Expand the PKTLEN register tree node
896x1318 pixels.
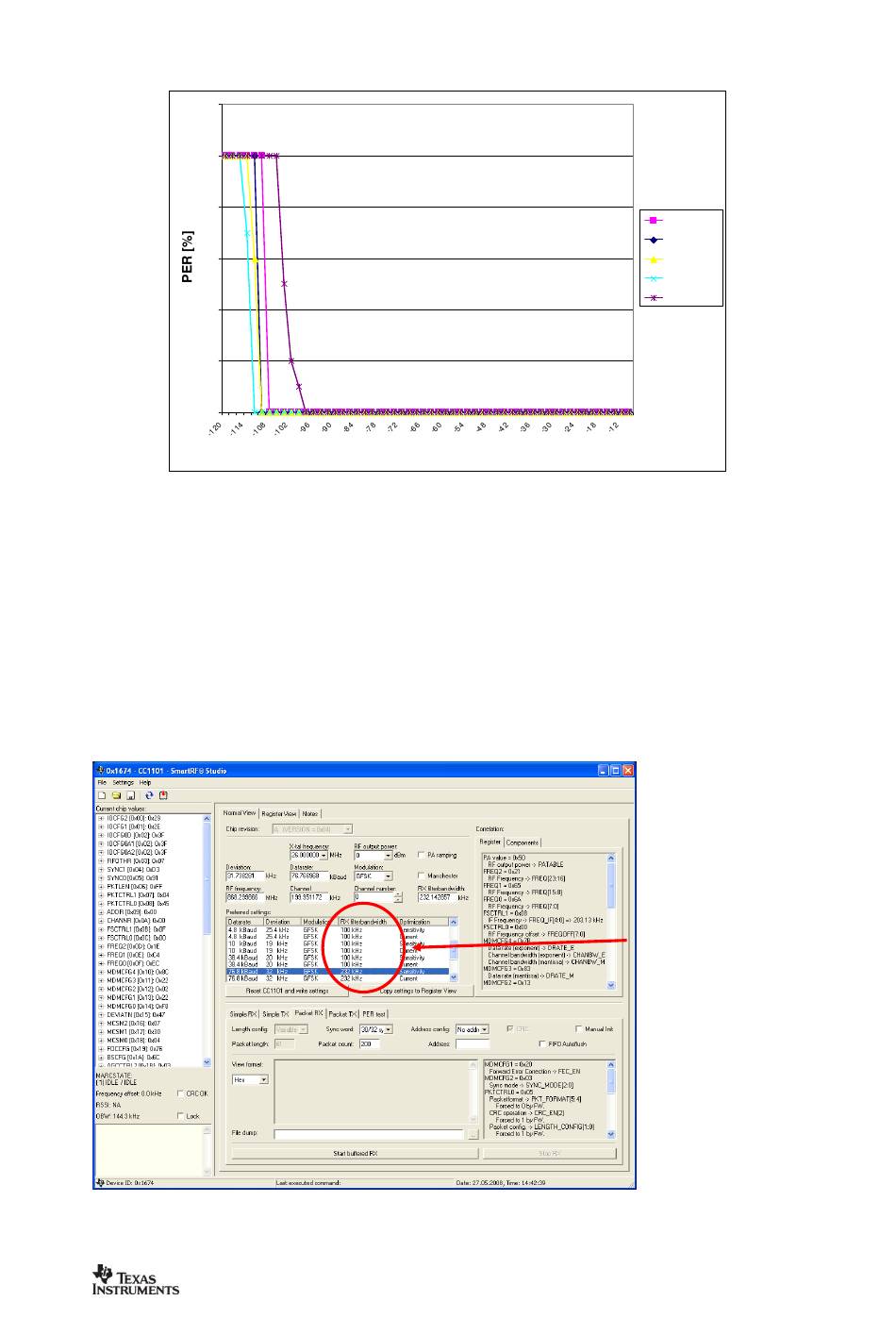point(101,887)
